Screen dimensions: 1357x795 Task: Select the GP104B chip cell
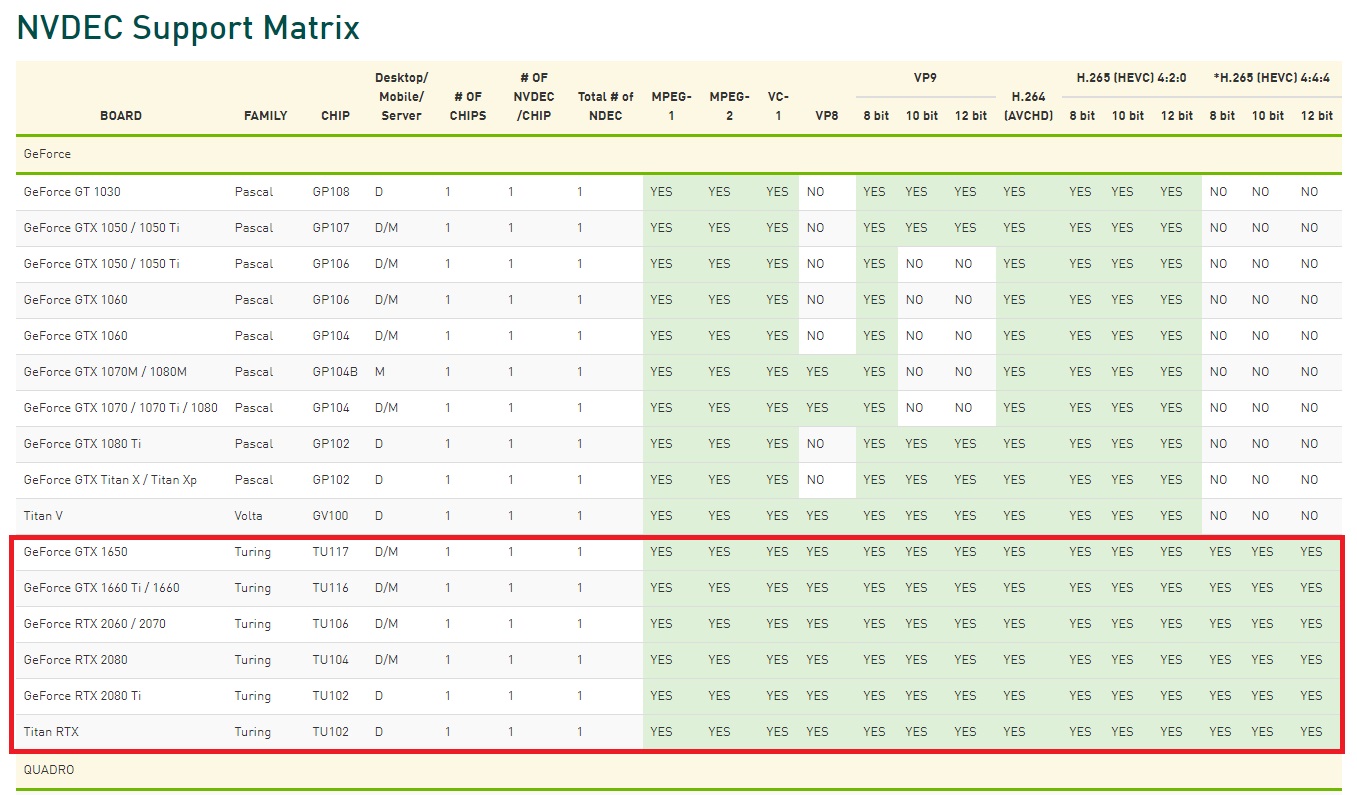click(x=335, y=372)
